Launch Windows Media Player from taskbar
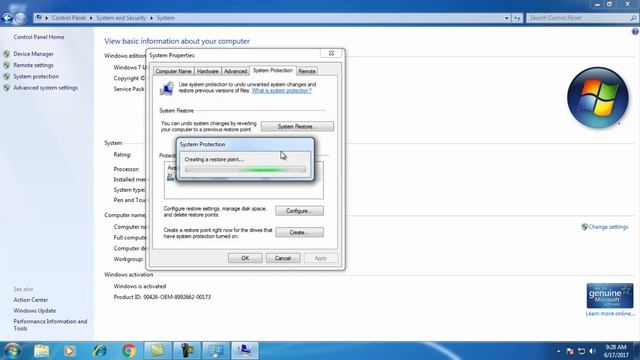This screenshot has width=640, height=360. [69, 351]
